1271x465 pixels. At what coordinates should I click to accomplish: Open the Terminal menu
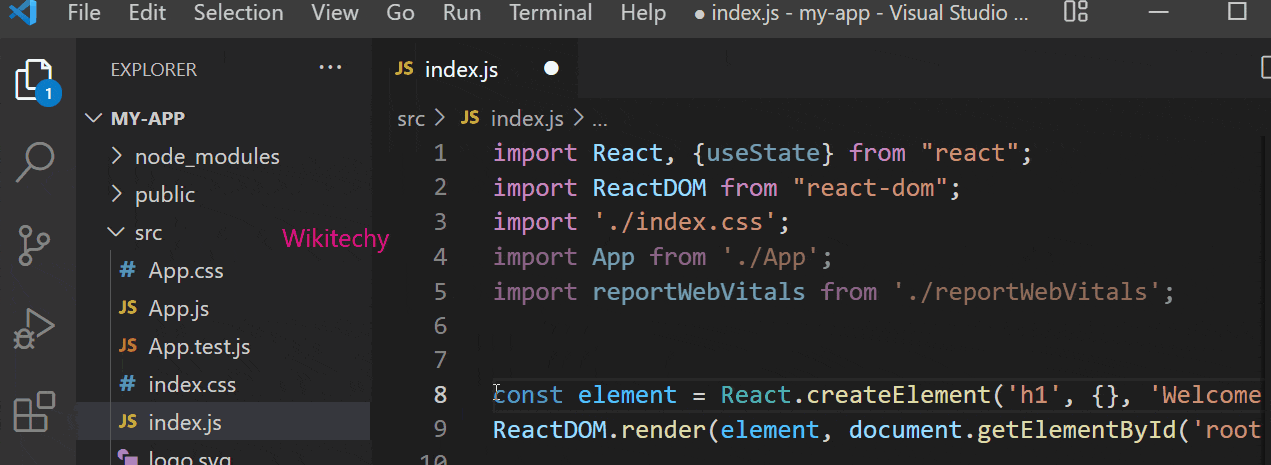tap(550, 13)
